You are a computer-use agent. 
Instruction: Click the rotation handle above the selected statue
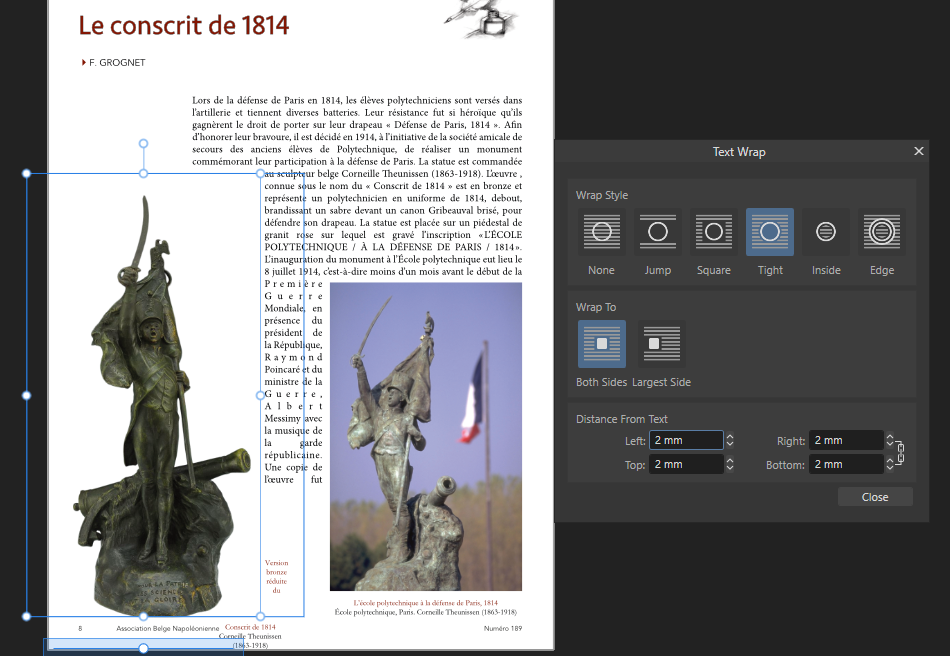tap(144, 144)
